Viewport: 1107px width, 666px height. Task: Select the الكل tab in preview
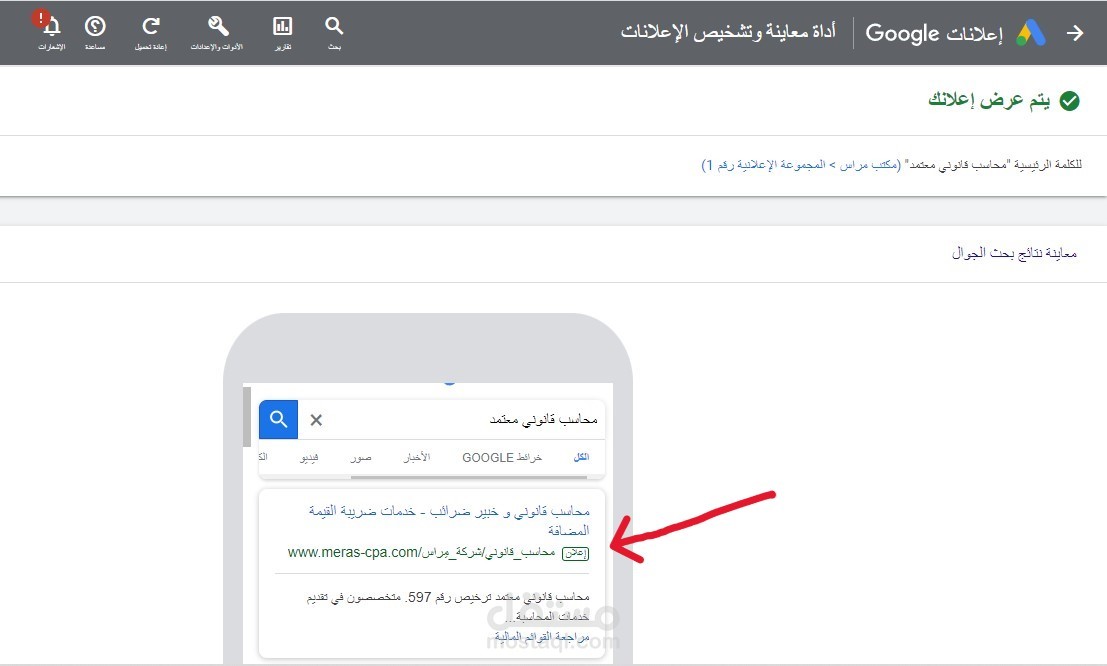(581, 457)
